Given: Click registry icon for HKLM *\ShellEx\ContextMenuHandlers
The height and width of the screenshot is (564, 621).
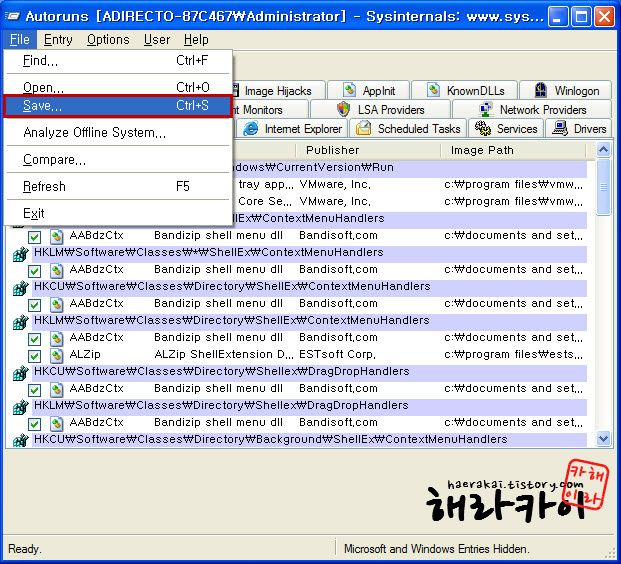Looking at the screenshot, I should [x=21, y=253].
